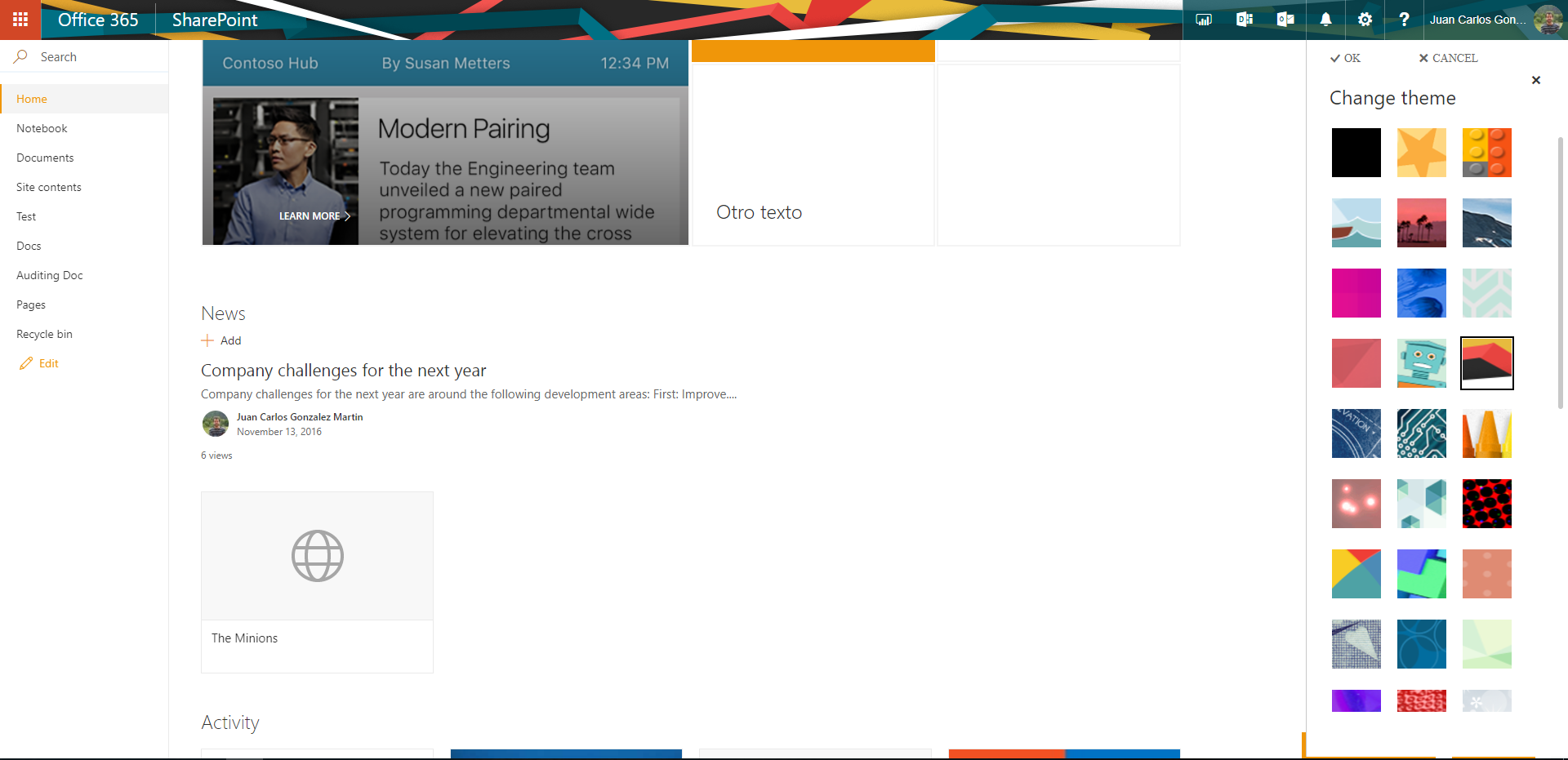Close the Change theme panel
The width and height of the screenshot is (1568, 760).
point(1535,80)
